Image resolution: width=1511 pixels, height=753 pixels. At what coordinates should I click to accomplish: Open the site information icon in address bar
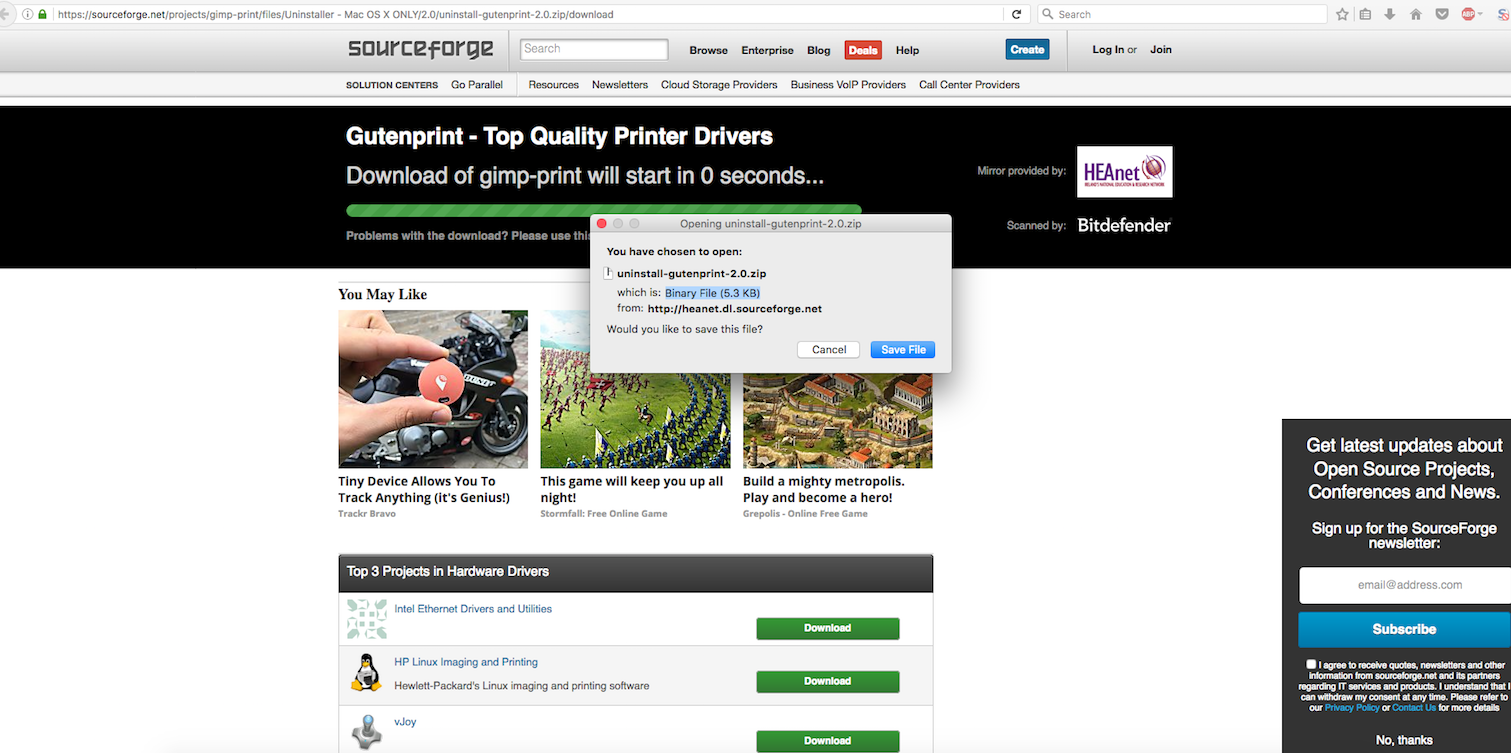[27, 14]
